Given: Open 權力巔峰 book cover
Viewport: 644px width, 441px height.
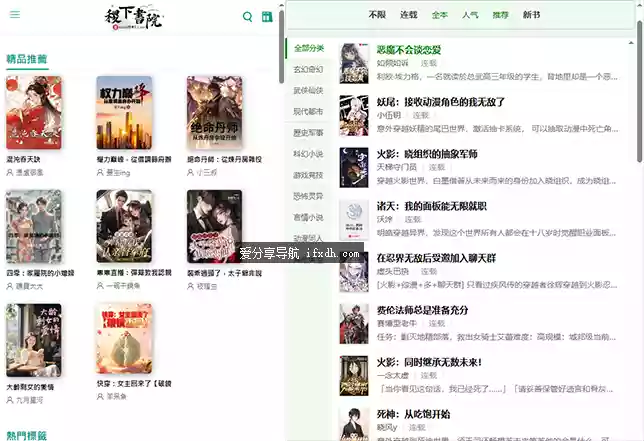Looking at the screenshot, I should [x=124, y=113].
